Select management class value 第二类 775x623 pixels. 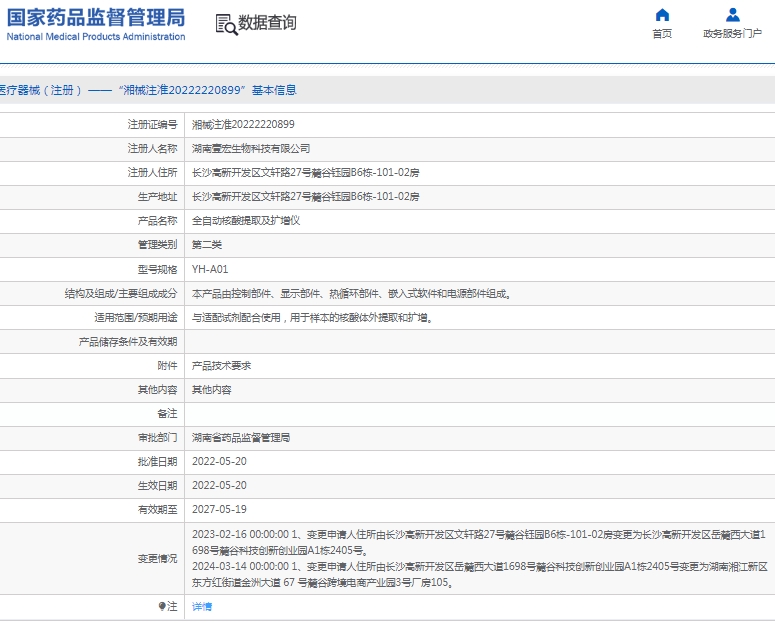[x=207, y=245]
